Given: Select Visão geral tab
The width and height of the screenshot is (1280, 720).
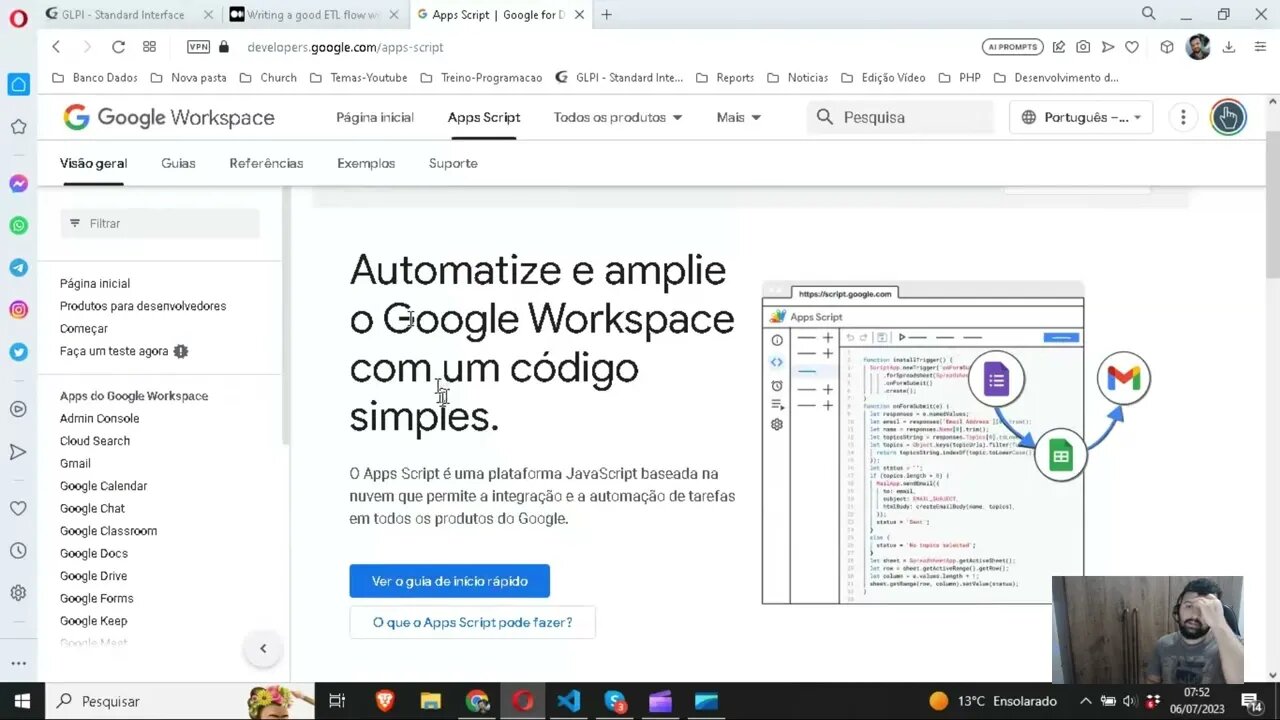Looking at the screenshot, I should click(x=93, y=163).
